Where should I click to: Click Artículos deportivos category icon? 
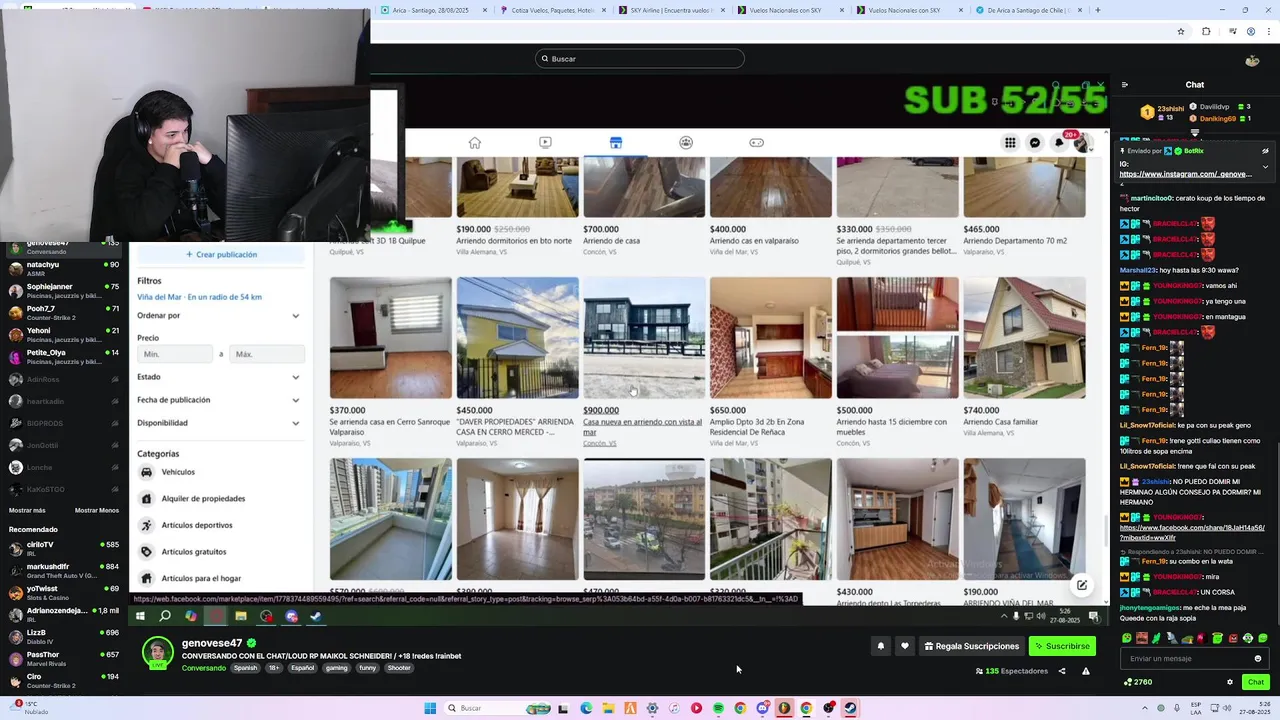click(147, 525)
